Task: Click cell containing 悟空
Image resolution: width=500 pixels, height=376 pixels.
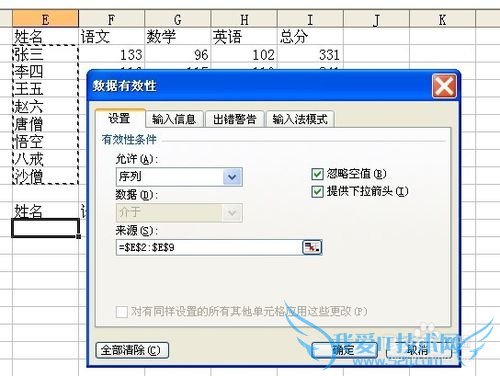Action: pos(45,141)
